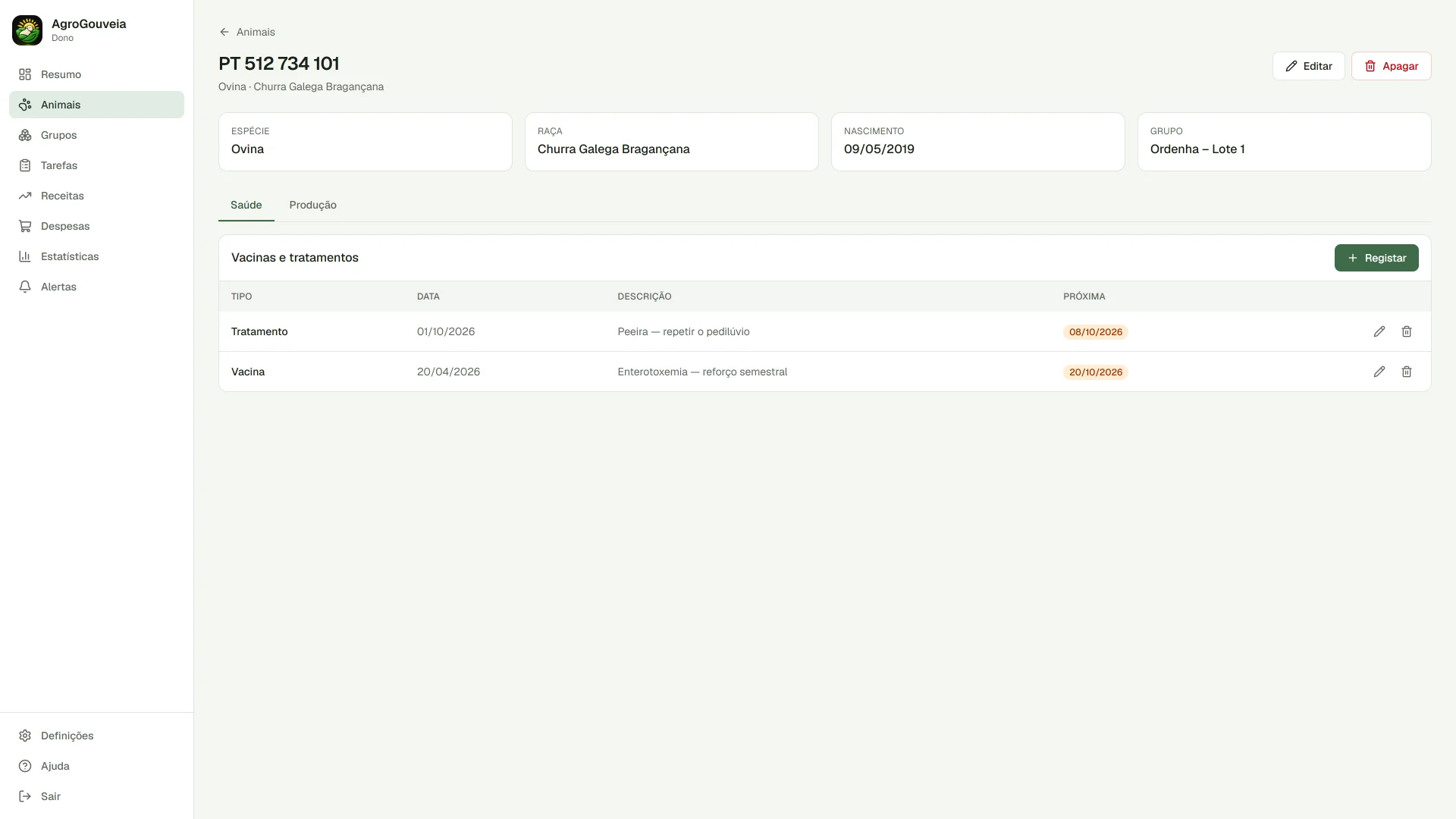Click the Data column header
The image size is (1456, 819).
(x=428, y=297)
